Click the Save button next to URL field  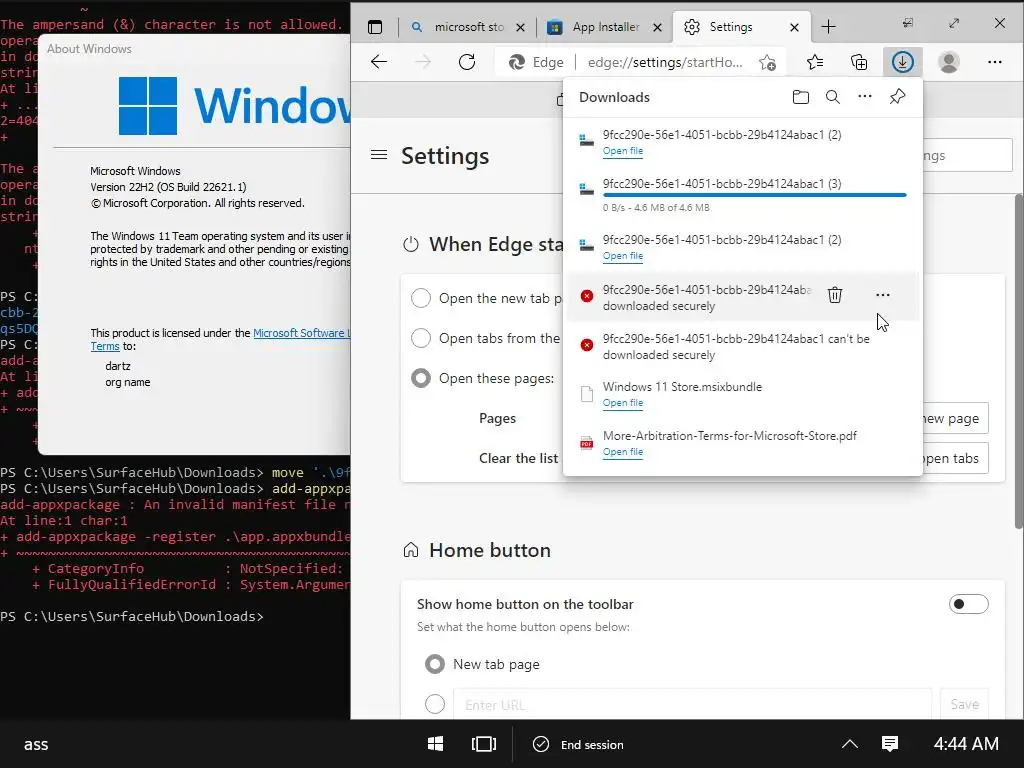(x=965, y=704)
